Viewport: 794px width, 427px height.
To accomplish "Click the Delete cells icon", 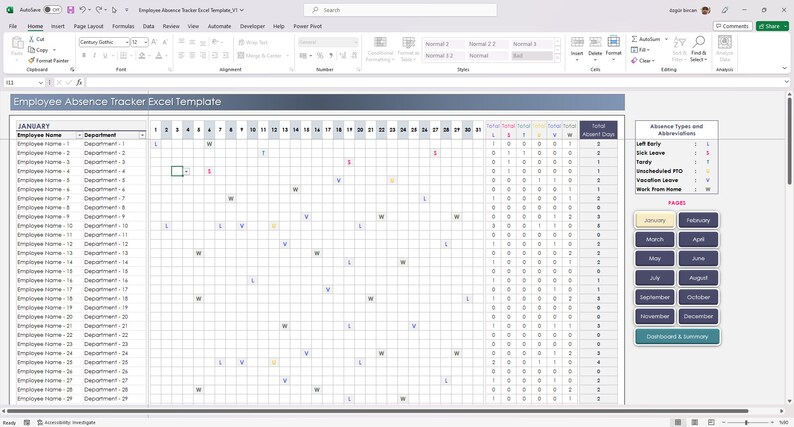I will tap(595, 43).
